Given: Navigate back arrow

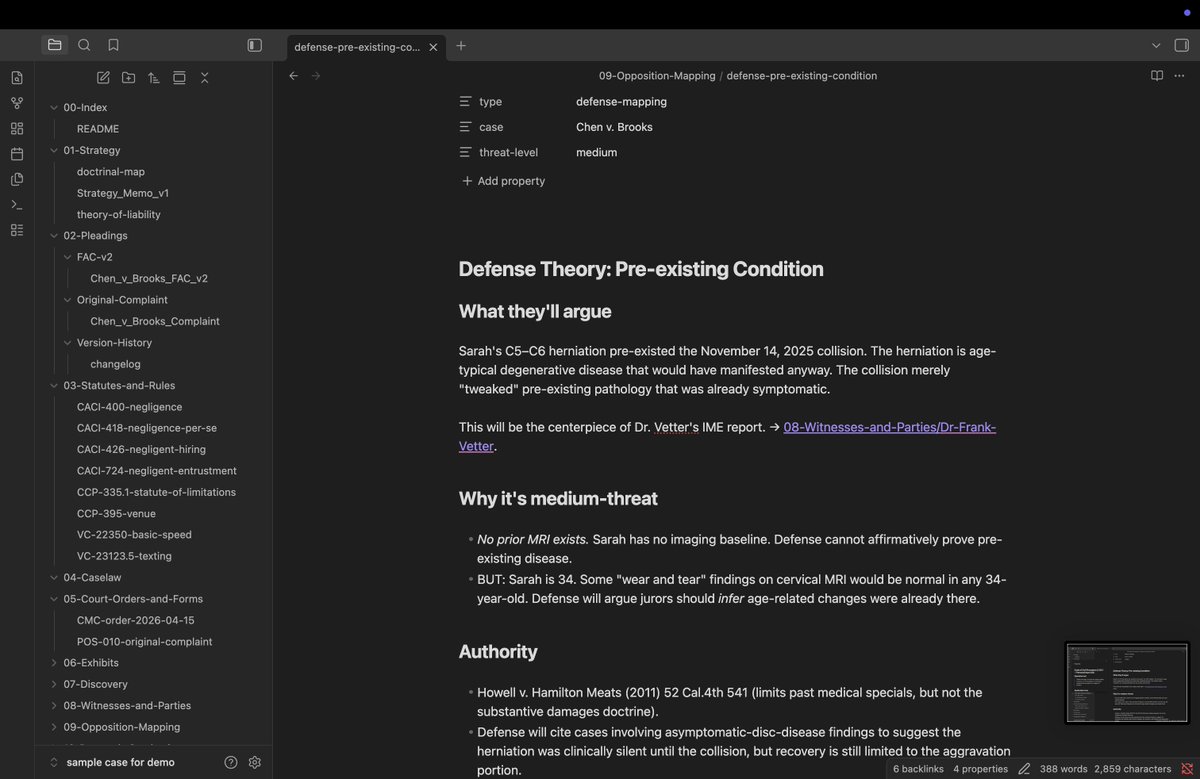Looking at the screenshot, I should coord(293,76).
